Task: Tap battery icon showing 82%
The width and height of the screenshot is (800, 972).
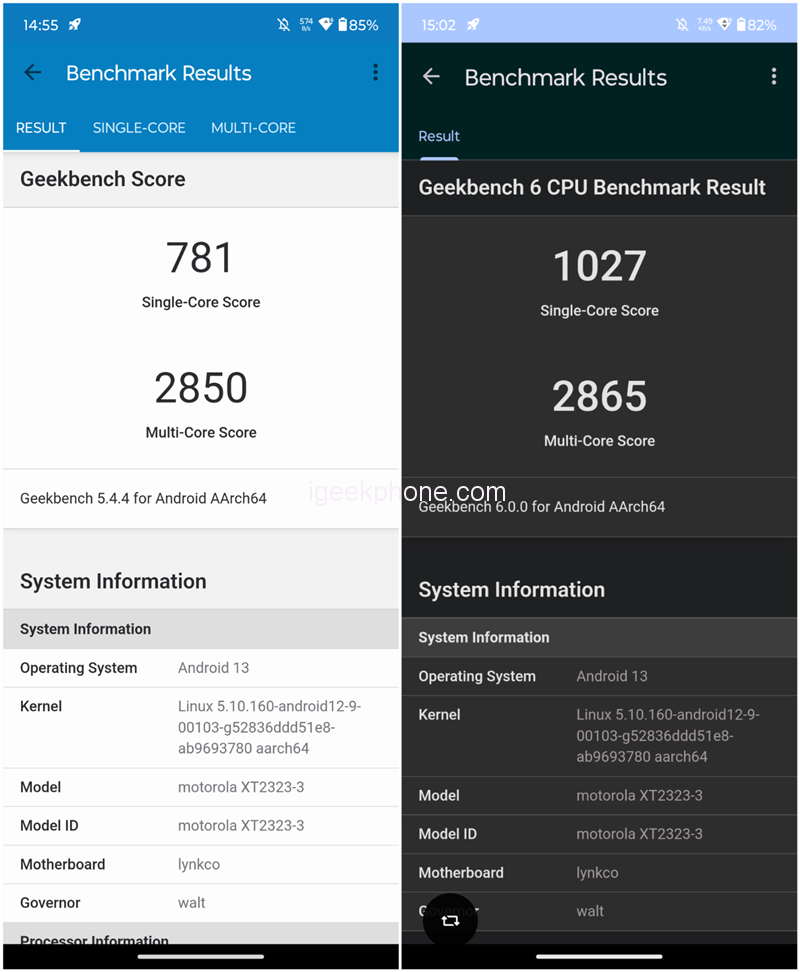Action: tap(740, 25)
